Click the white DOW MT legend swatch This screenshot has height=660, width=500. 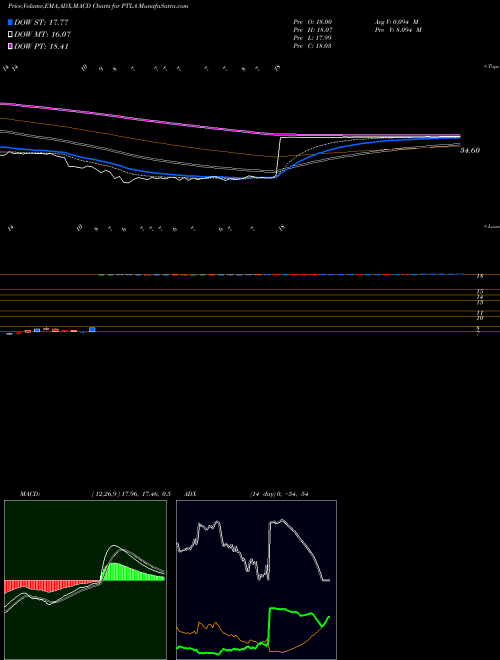tap(10, 35)
